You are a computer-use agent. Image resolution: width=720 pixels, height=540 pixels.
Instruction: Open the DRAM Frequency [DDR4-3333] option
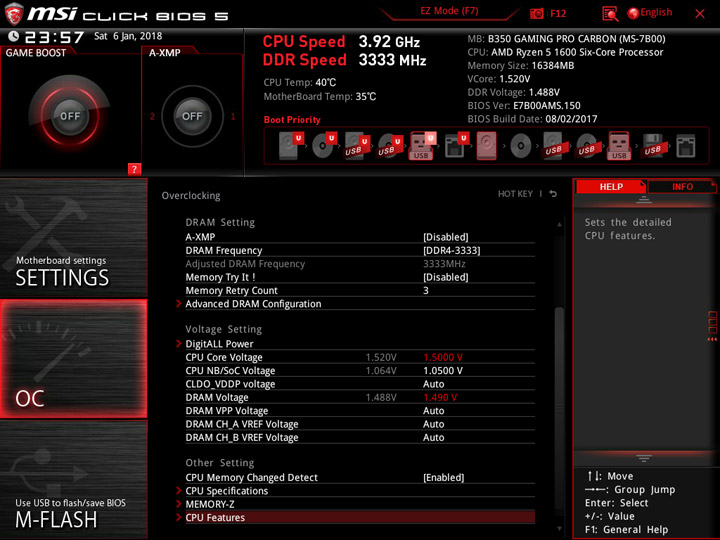click(x=452, y=250)
